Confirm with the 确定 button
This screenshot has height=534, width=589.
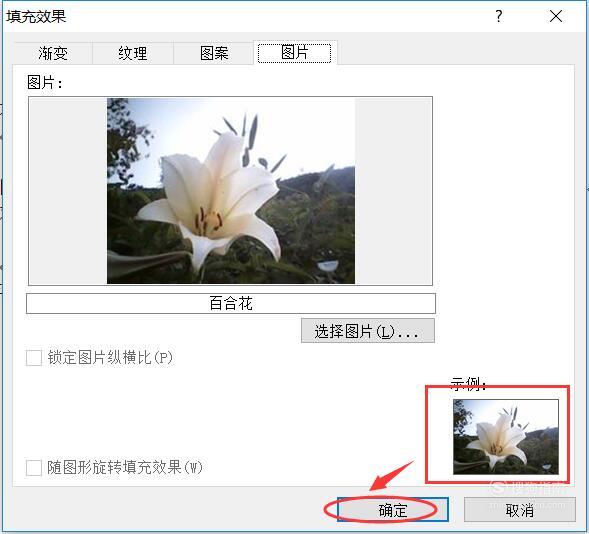pos(393,510)
